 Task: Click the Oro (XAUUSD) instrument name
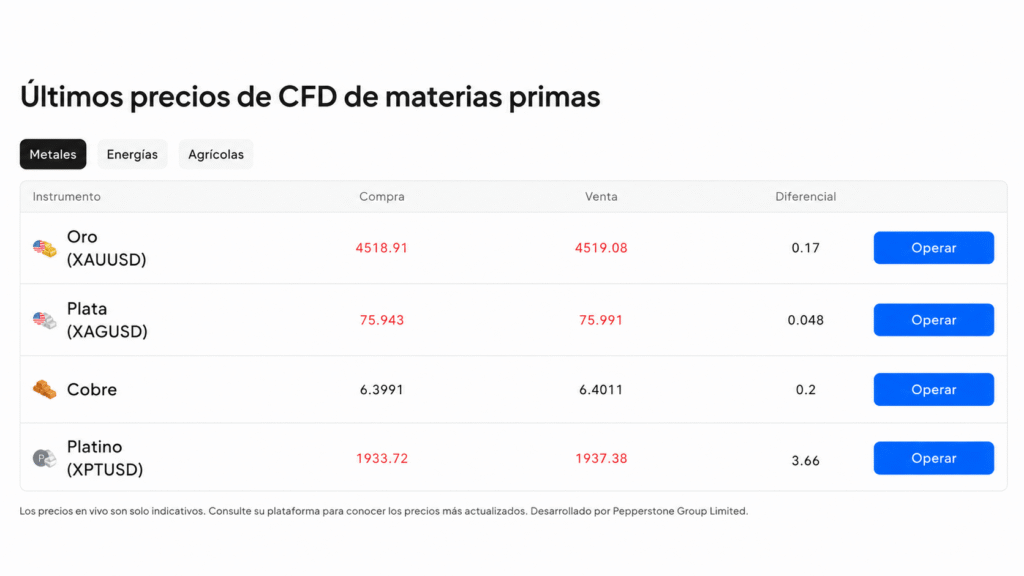(106, 248)
